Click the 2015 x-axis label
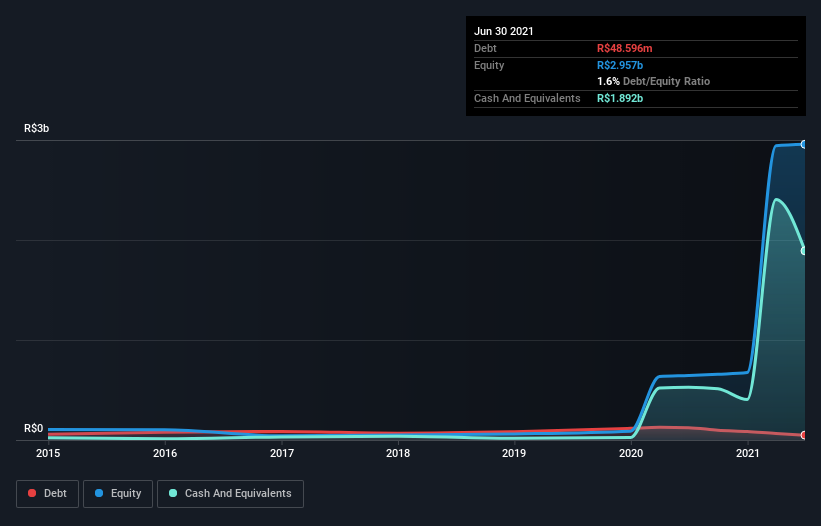The width and height of the screenshot is (821, 526). pyautogui.click(x=48, y=453)
